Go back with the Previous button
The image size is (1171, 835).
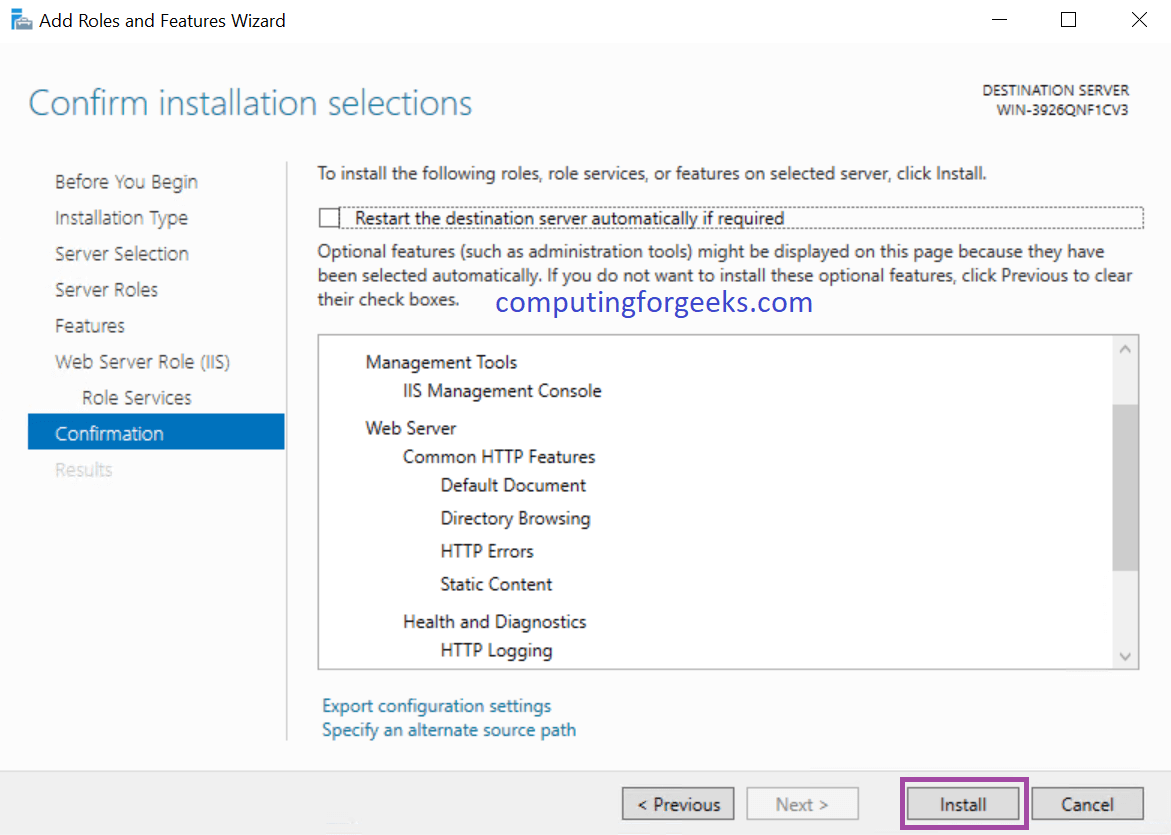click(678, 804)
